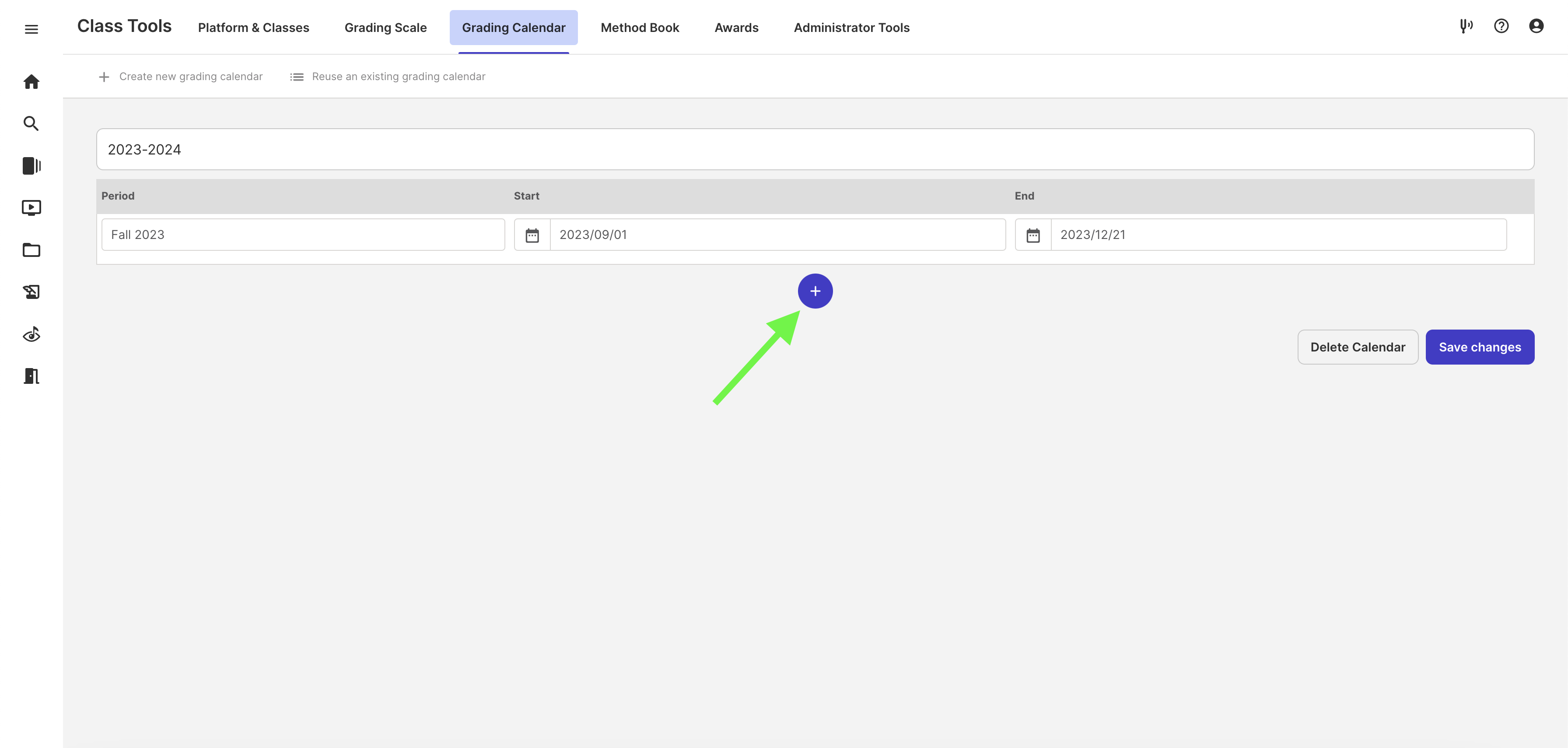Screen dimensions: 1568x748
Task: Select Reuse an existing grading calendar
Action: coord(388,77)
